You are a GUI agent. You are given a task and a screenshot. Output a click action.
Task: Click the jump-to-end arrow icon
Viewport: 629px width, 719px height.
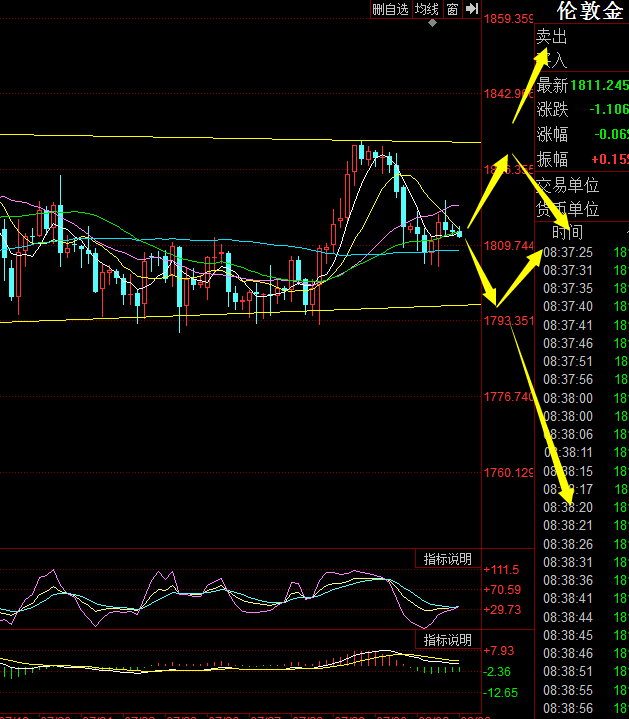pyautogui.click(x=472, y=9)
